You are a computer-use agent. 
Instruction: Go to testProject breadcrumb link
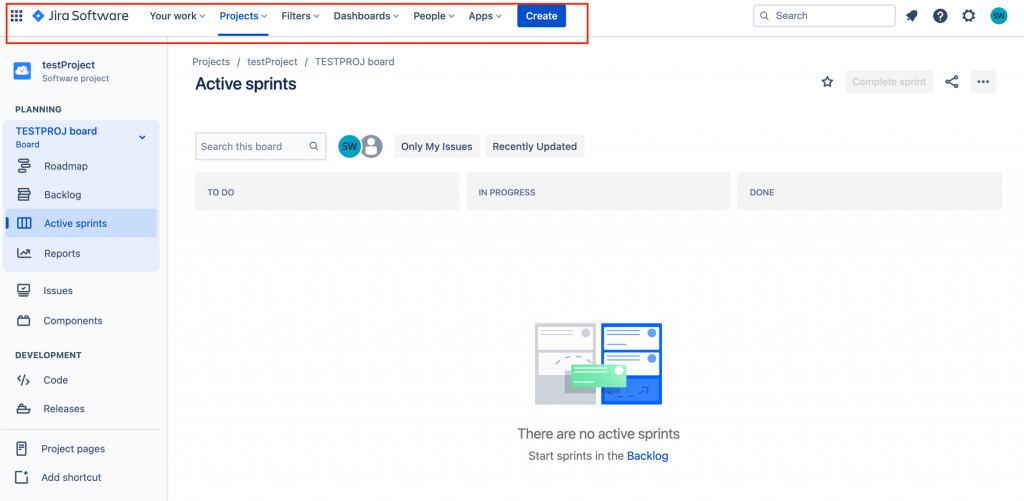click(x=272, y=61)
